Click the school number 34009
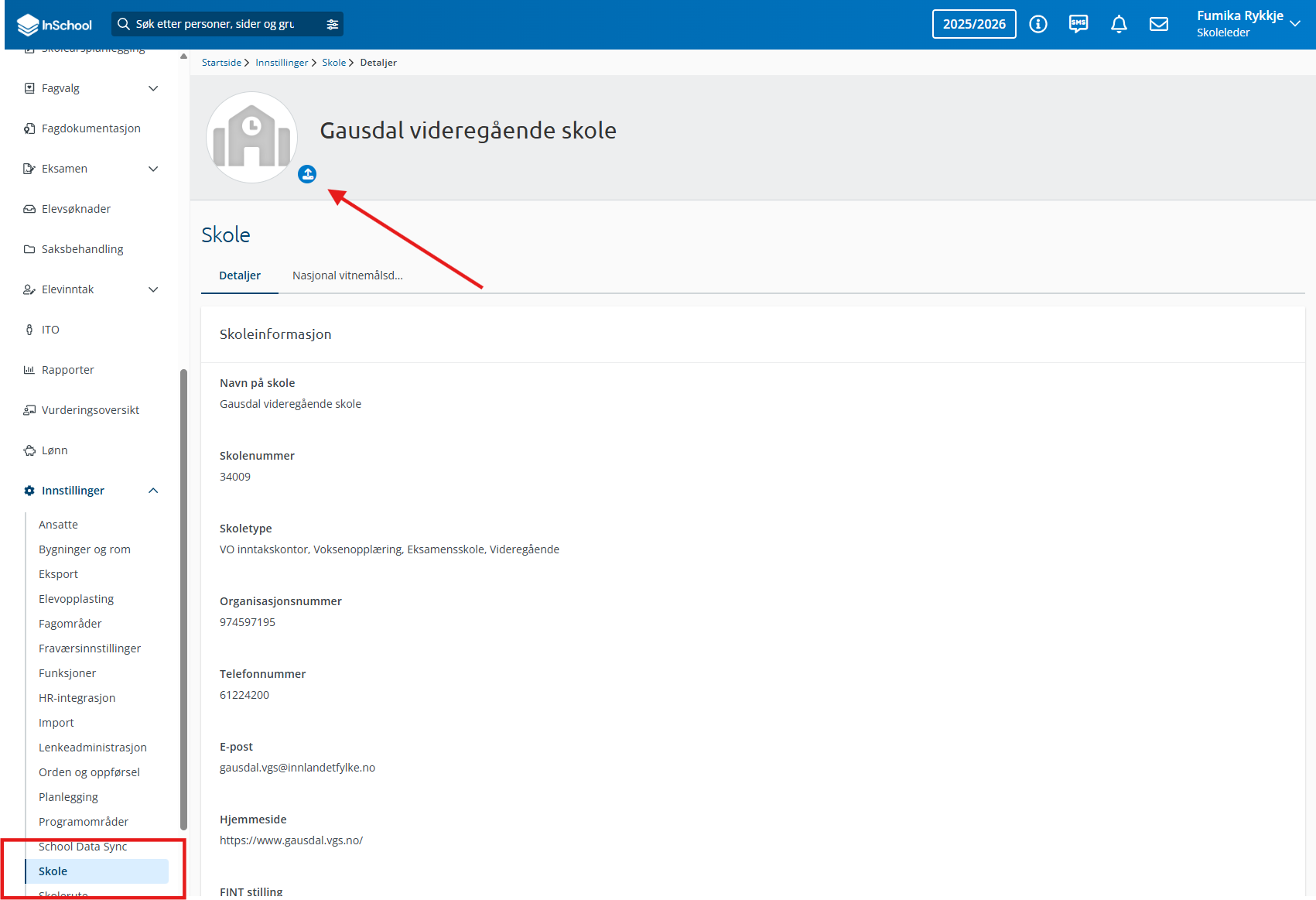The width and height of the screenshot is (1316, 900). (x=235, y=477)
